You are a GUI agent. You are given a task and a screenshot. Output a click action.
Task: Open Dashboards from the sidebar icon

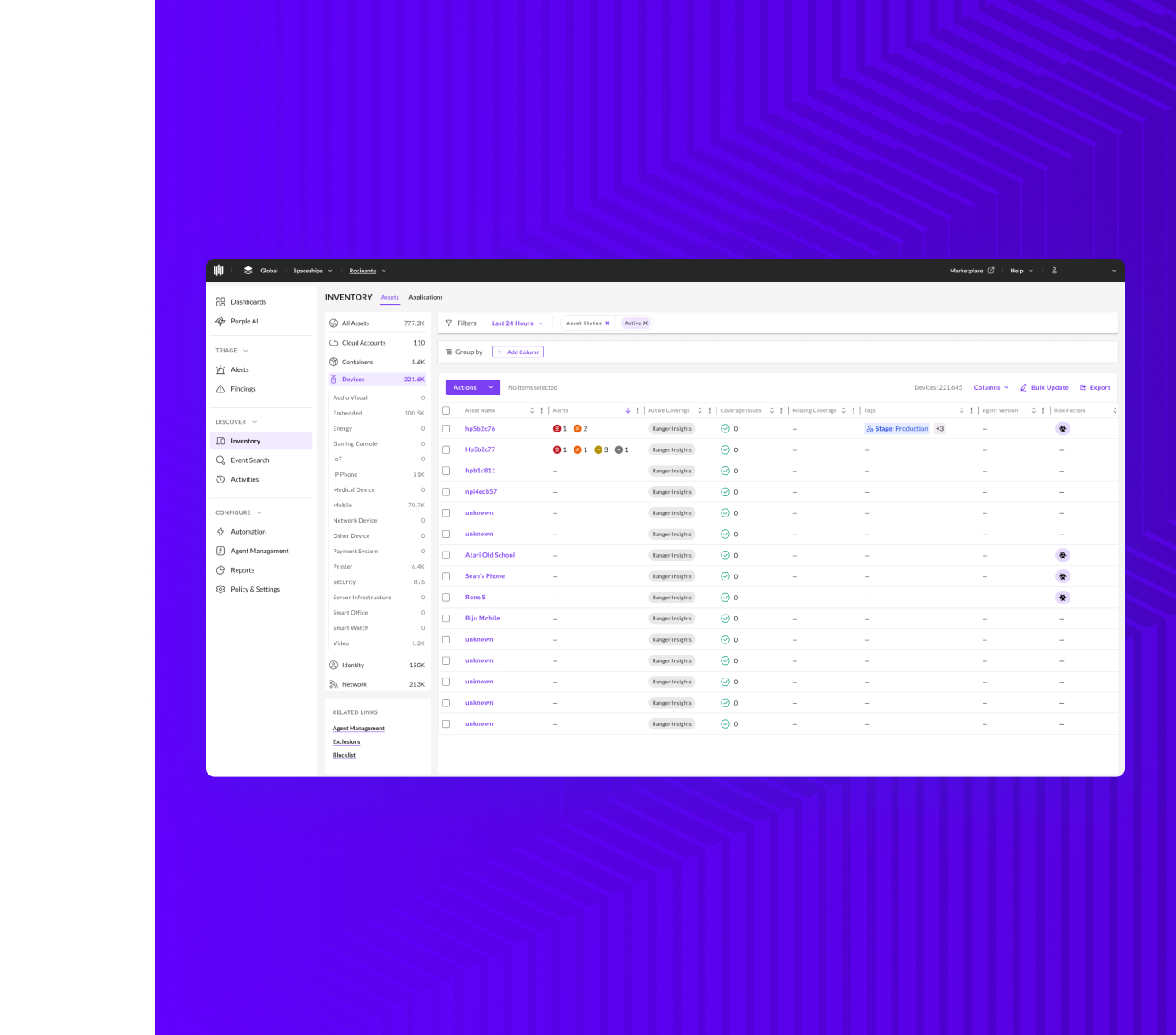220,302
